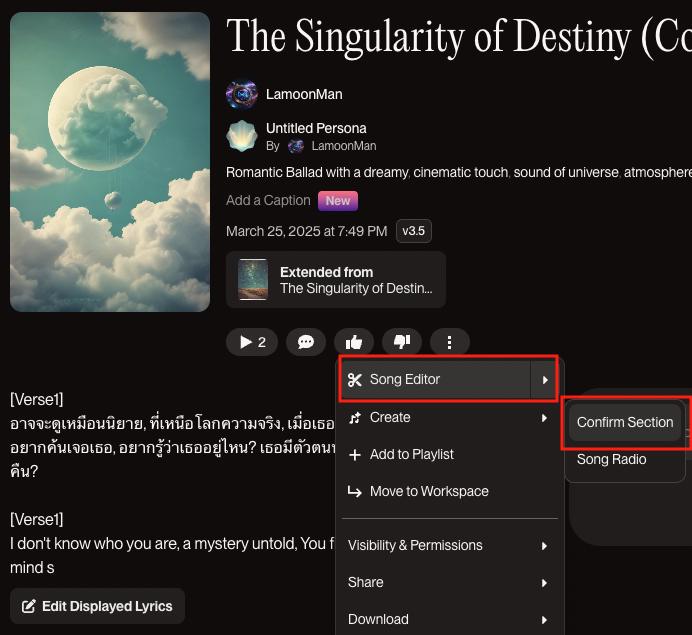Viewport: 692px width, 635px height.
Task: Click the music note icon beside Create
Action: pyautogui.click(x=355, y=417)
